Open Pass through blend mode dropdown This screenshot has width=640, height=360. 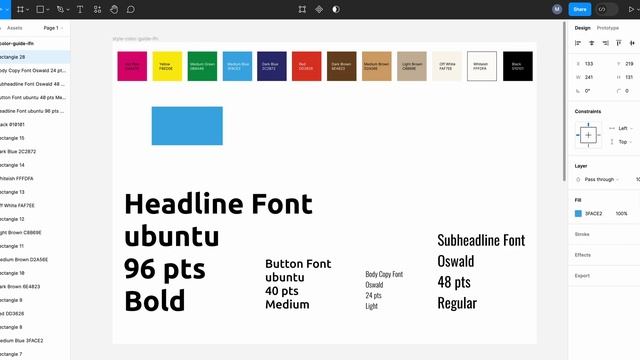[602, 180]
